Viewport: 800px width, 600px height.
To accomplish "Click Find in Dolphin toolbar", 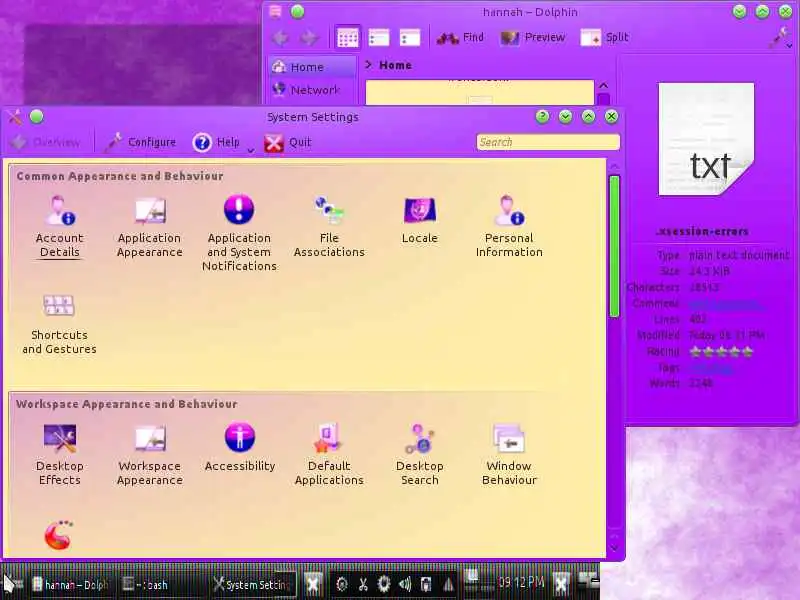I will pyautogui.click(x=460, y=37).
